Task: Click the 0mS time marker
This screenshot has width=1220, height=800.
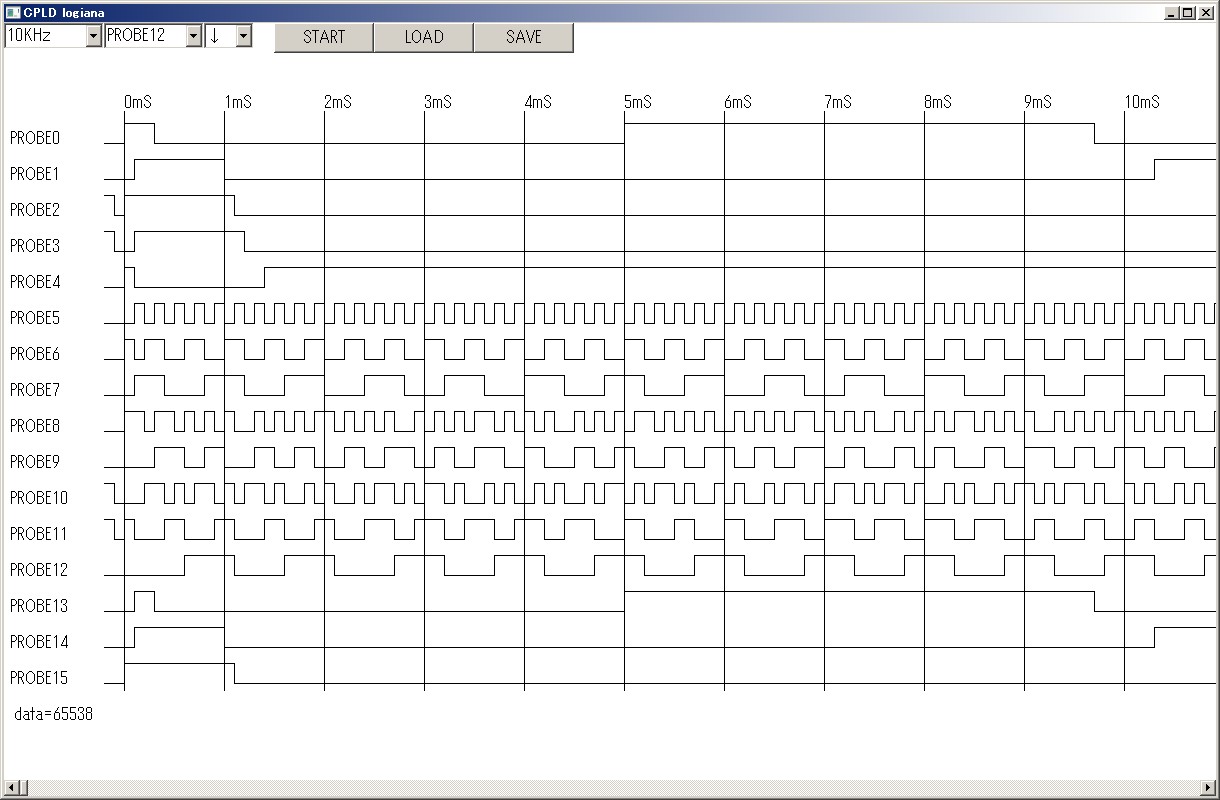Action: pyautogui.click(x=138, y=102)
